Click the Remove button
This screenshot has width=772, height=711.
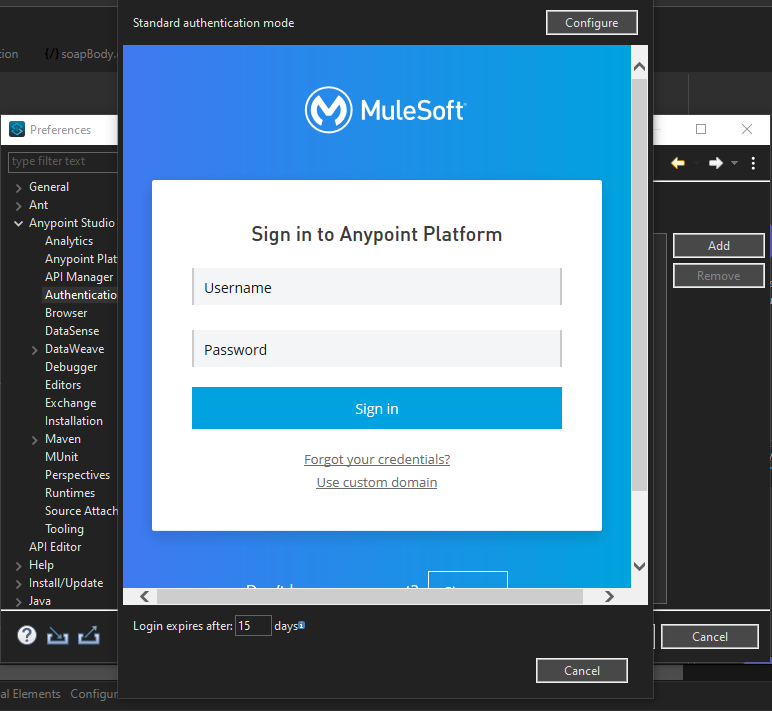pos(718,276)
